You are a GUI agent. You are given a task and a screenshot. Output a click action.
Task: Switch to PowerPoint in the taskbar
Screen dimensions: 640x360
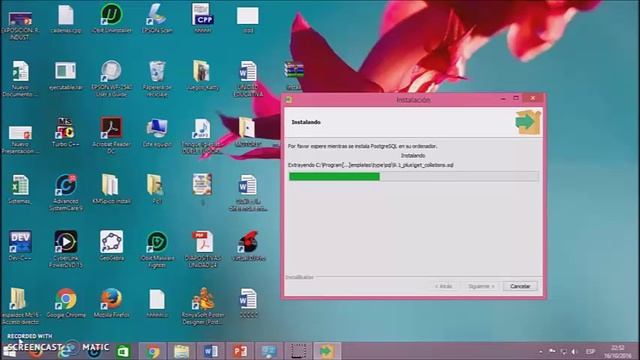pos(240,351)
